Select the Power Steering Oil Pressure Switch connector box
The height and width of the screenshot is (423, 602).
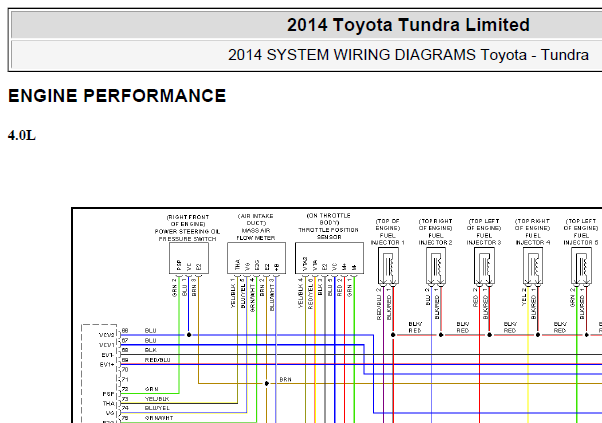[189, 258]
